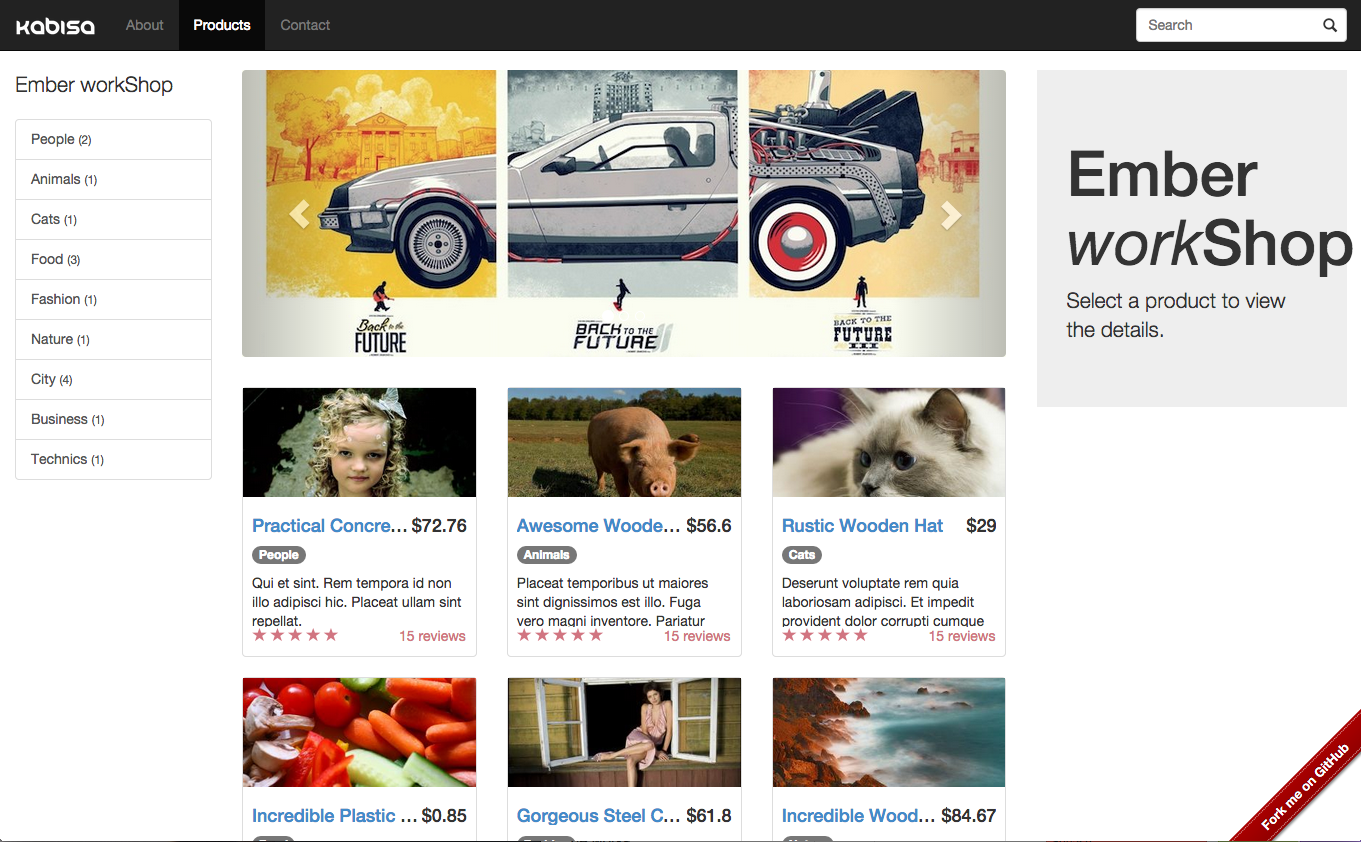This screenshot has width=1361, height=842.
Task: Filter by Fashion category
Action: click(x=113, y=299)
